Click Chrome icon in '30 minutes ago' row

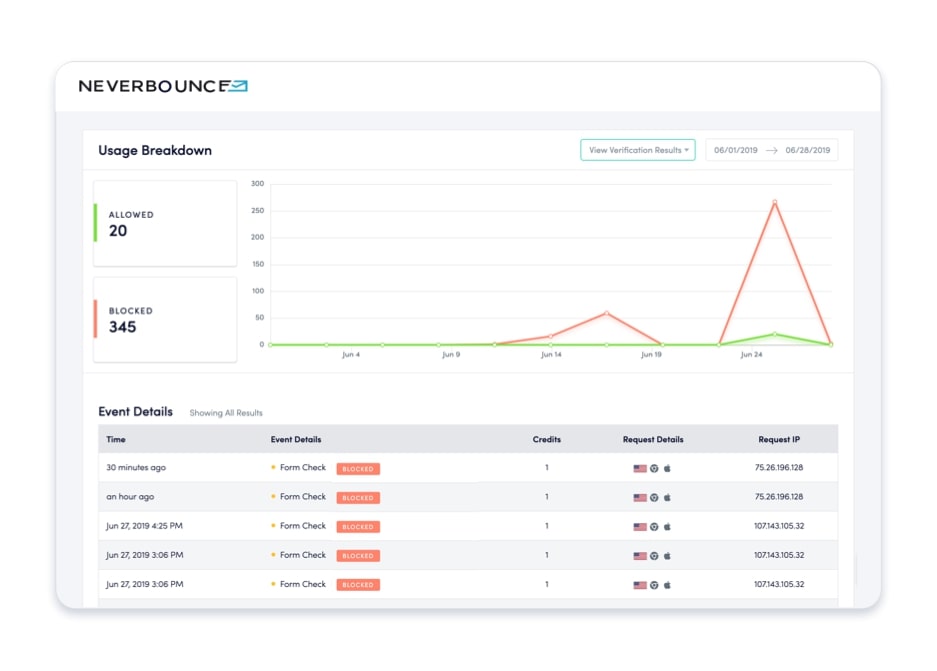coord(654,468)
